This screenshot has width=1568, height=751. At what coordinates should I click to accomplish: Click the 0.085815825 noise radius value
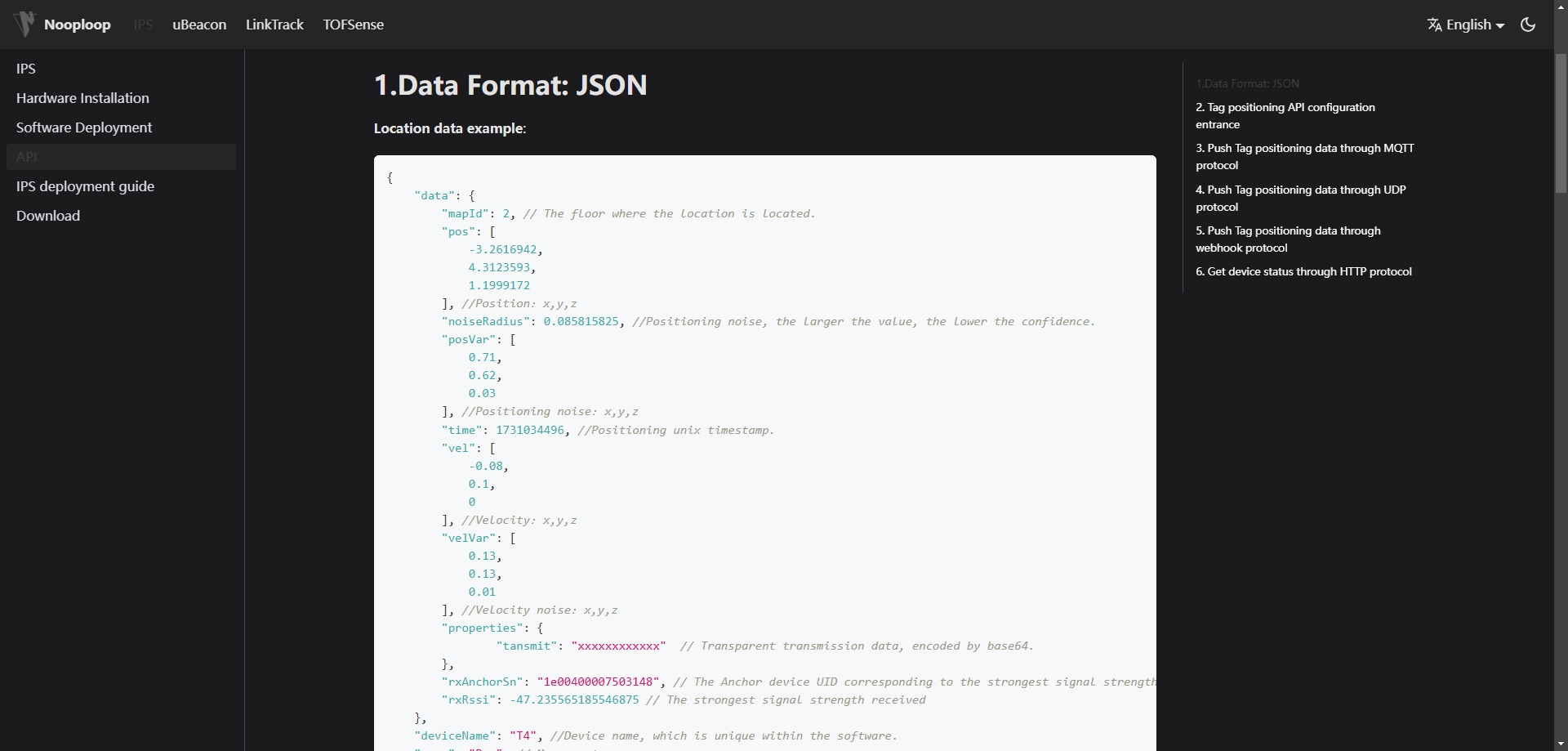pos(581,321)
